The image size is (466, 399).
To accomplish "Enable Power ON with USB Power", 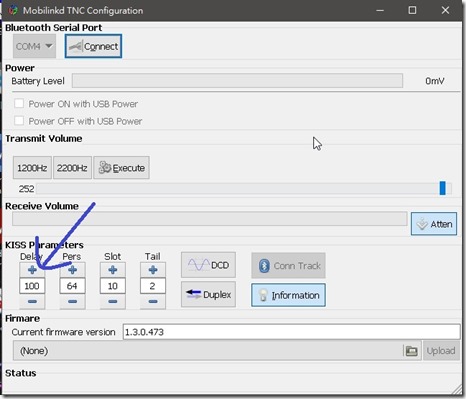I will [x=19, y=104].
